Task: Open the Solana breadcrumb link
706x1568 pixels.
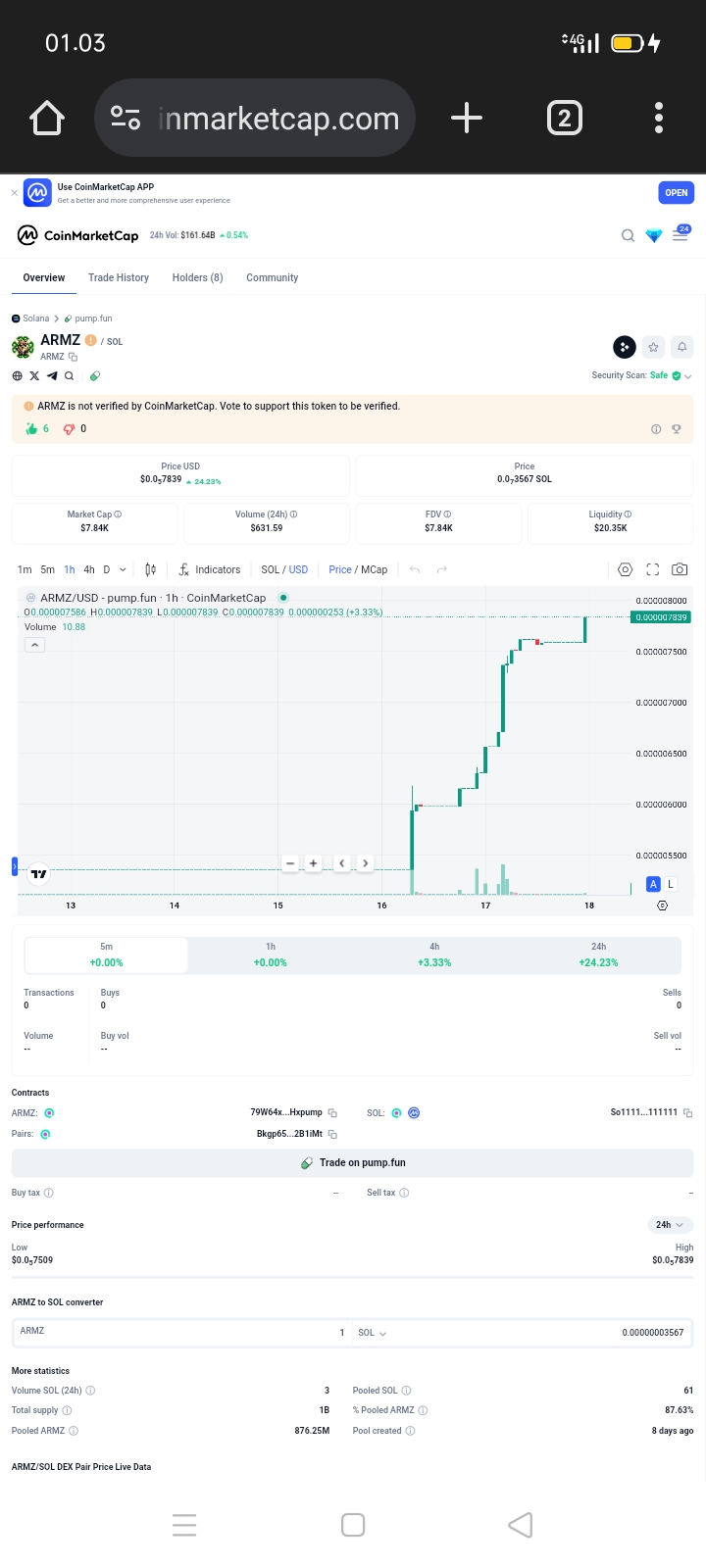Action: coord(30,318)
